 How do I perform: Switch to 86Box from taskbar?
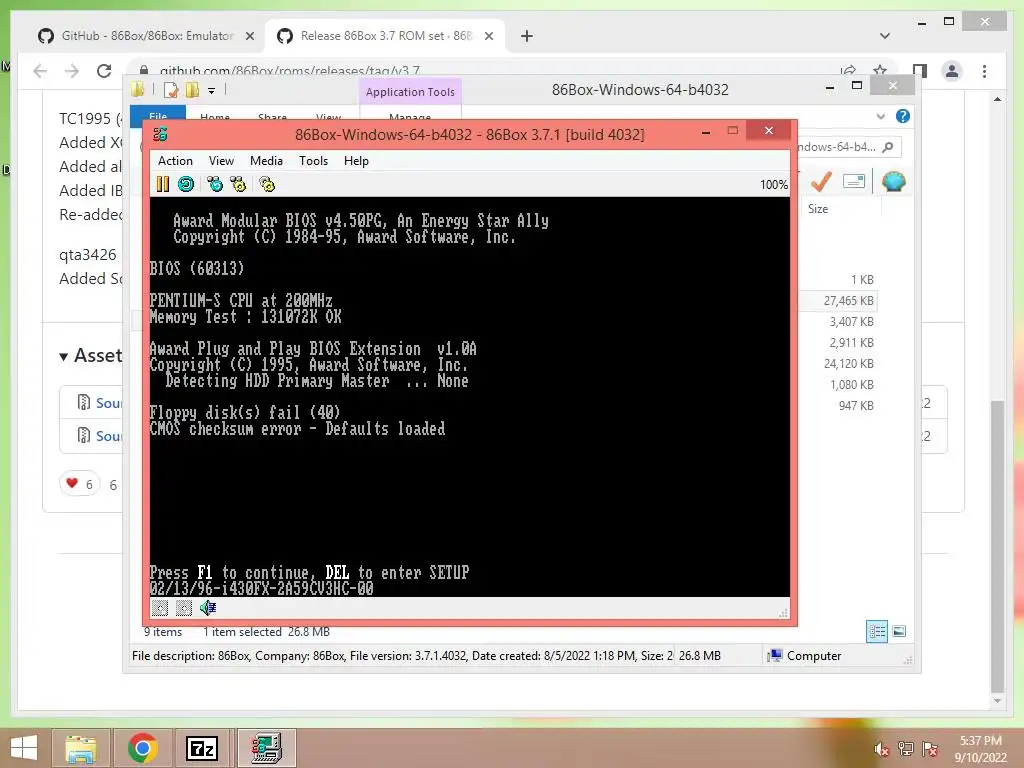266,748
